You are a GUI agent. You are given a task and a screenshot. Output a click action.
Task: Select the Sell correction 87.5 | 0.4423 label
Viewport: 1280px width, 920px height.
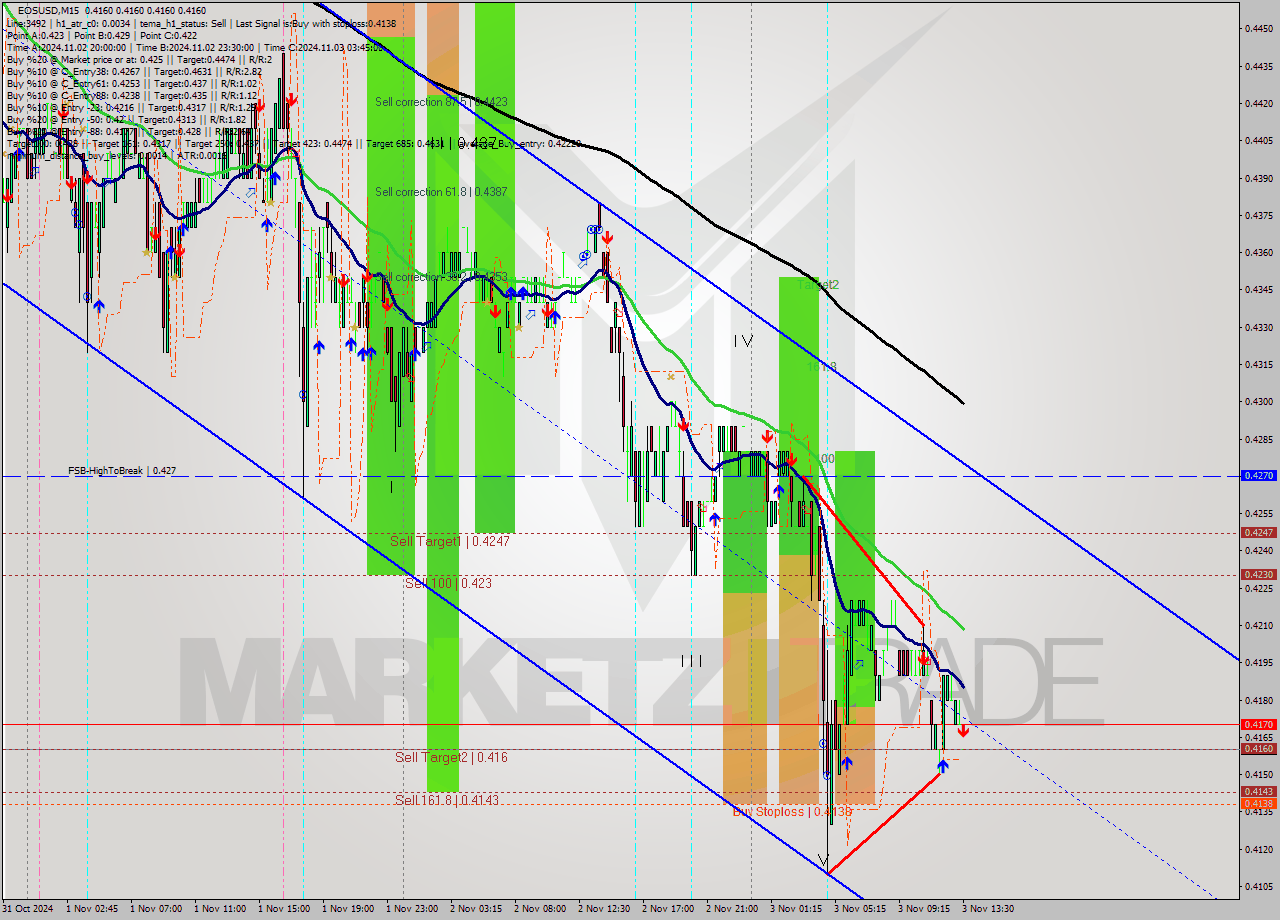pyautogui.click(x=442, y=102)
